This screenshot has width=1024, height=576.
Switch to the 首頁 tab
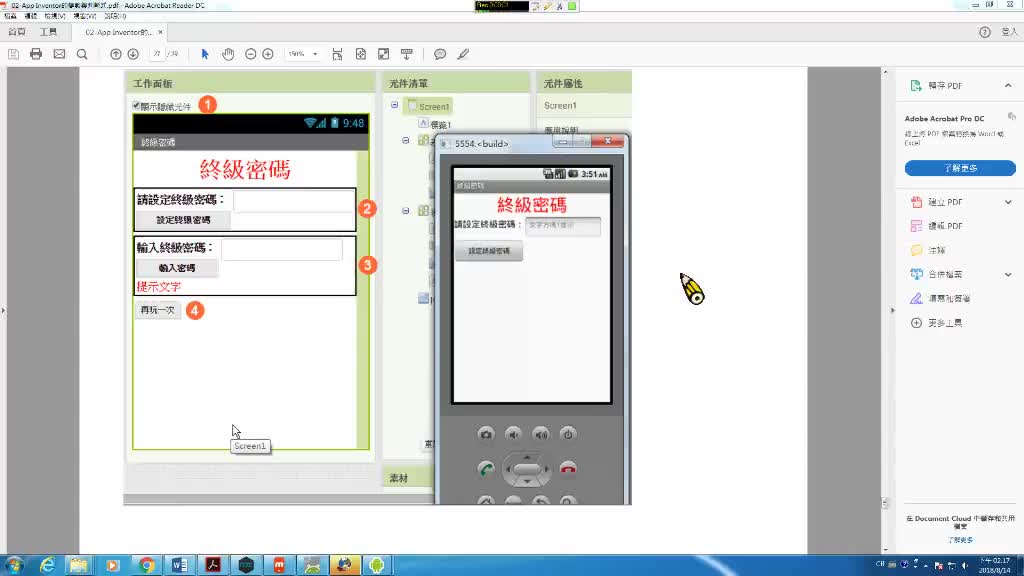[x=17, y=32]
